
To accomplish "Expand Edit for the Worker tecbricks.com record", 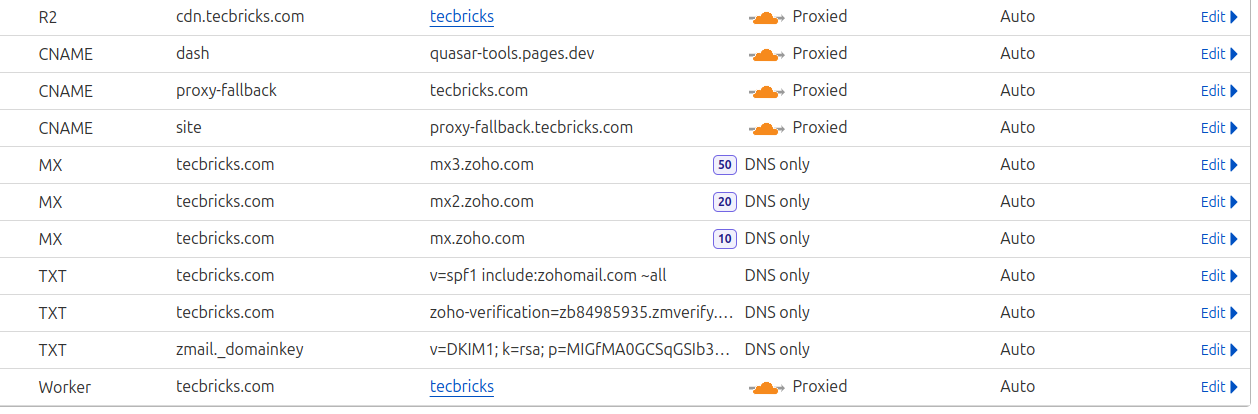I will 1218,387.
